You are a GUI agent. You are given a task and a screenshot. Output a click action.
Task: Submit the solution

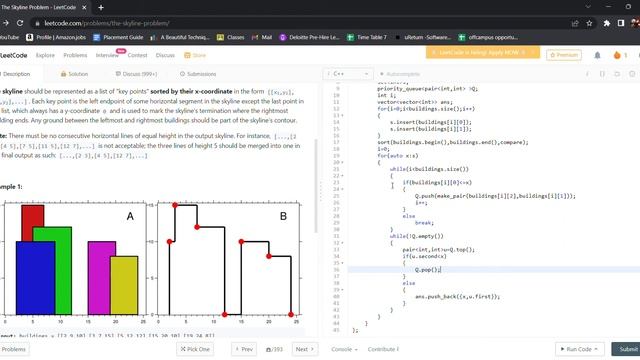tap(627, 349)
